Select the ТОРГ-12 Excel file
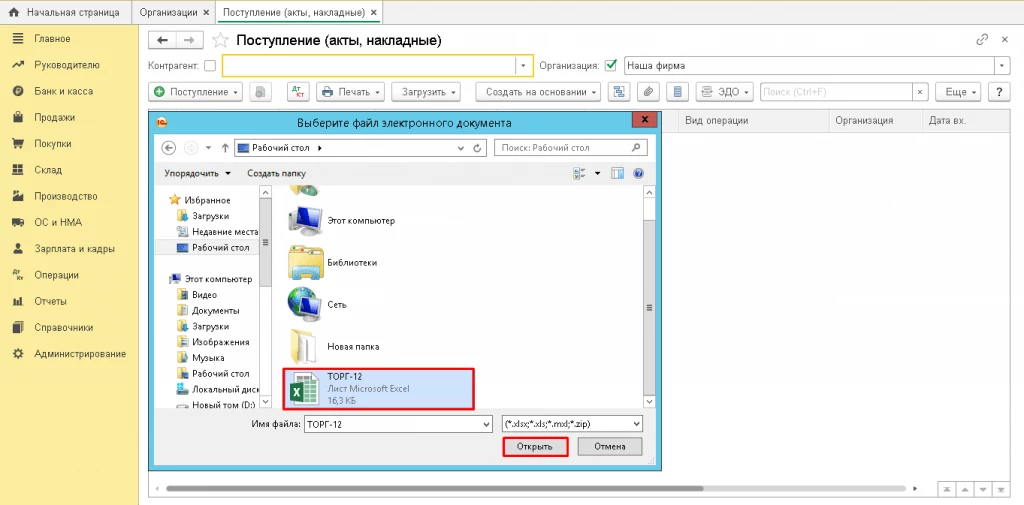 coord(379,389)
